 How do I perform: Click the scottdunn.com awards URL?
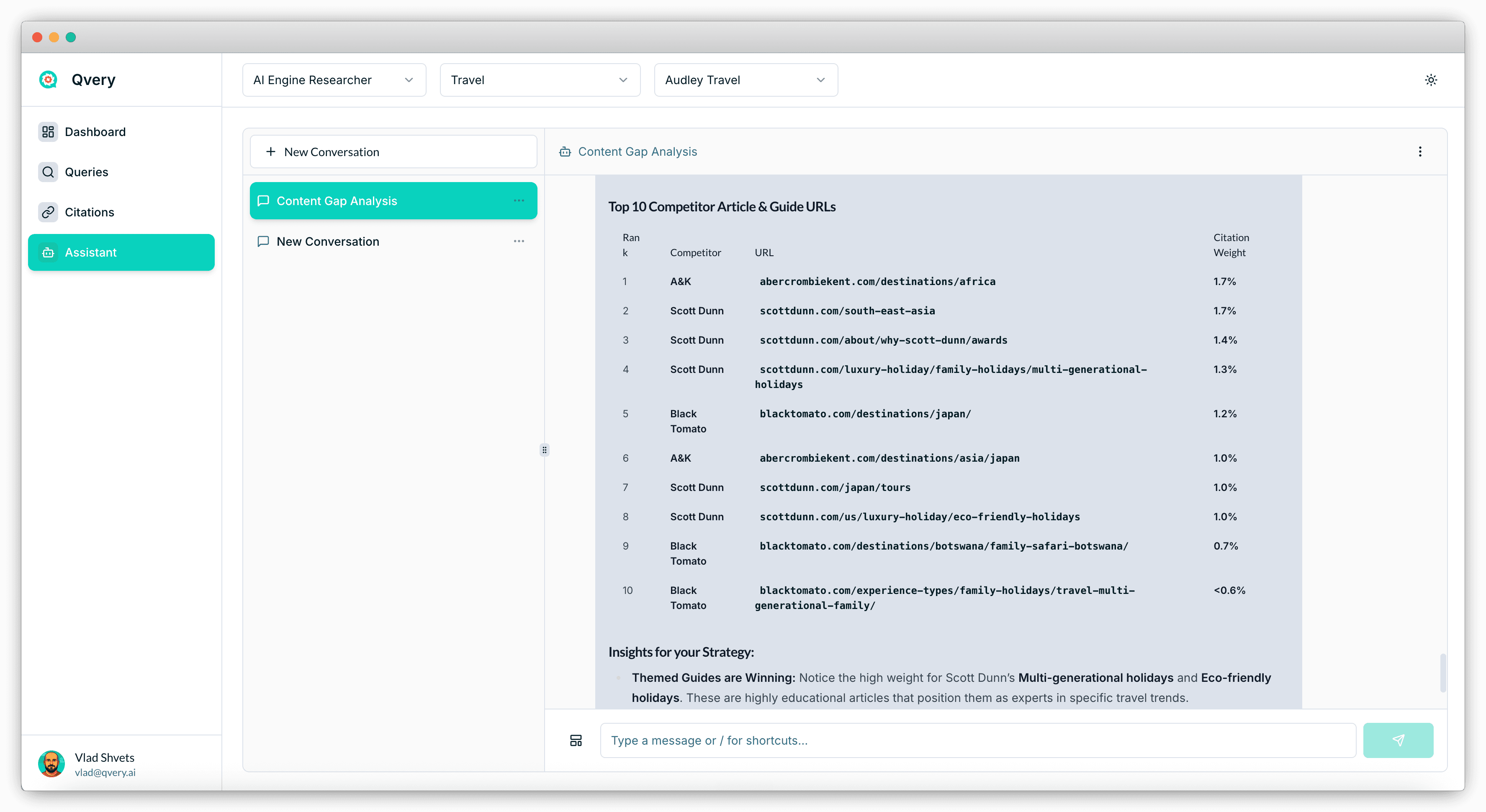click(883, 340)
